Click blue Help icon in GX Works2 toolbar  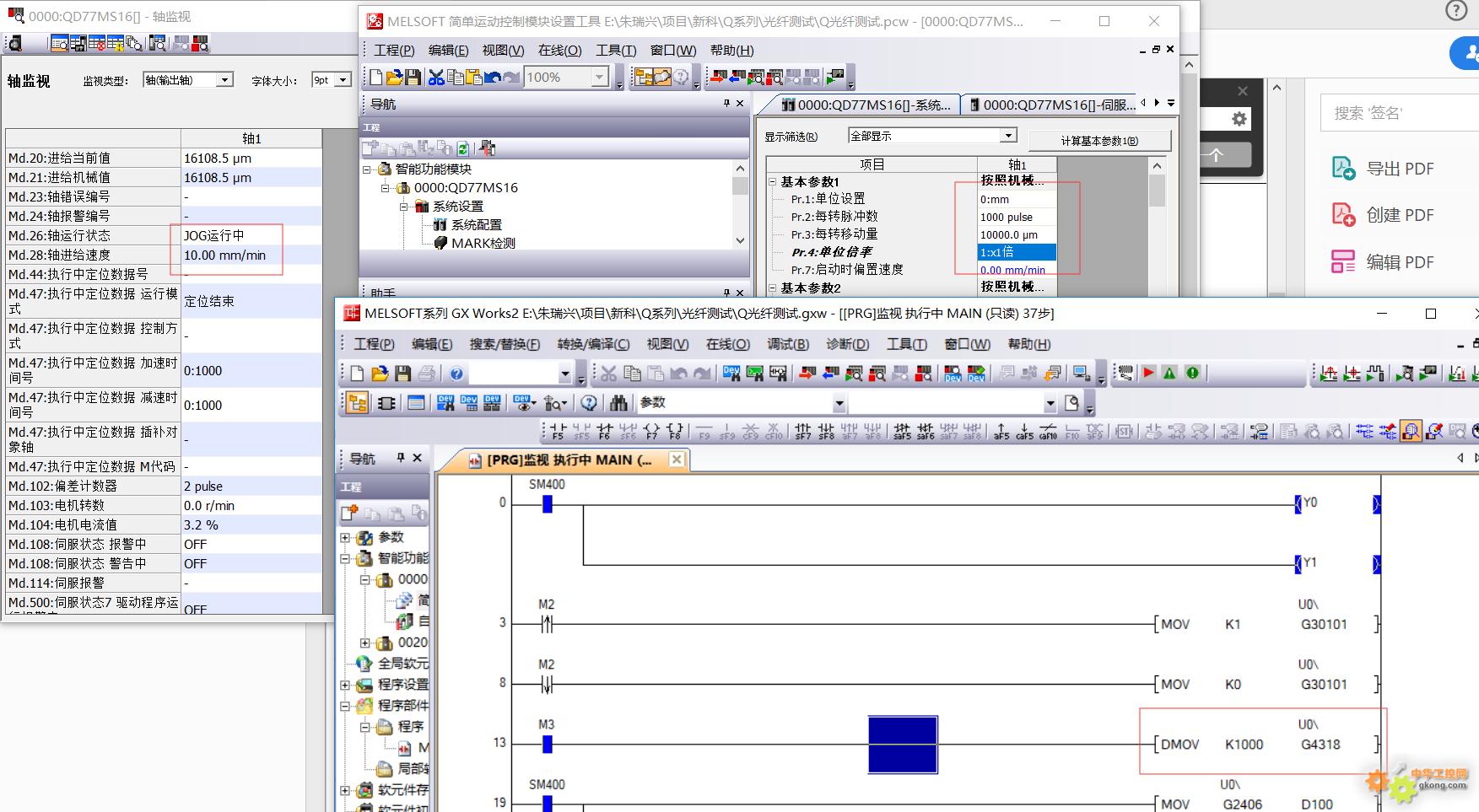click(x=456, y=374)
